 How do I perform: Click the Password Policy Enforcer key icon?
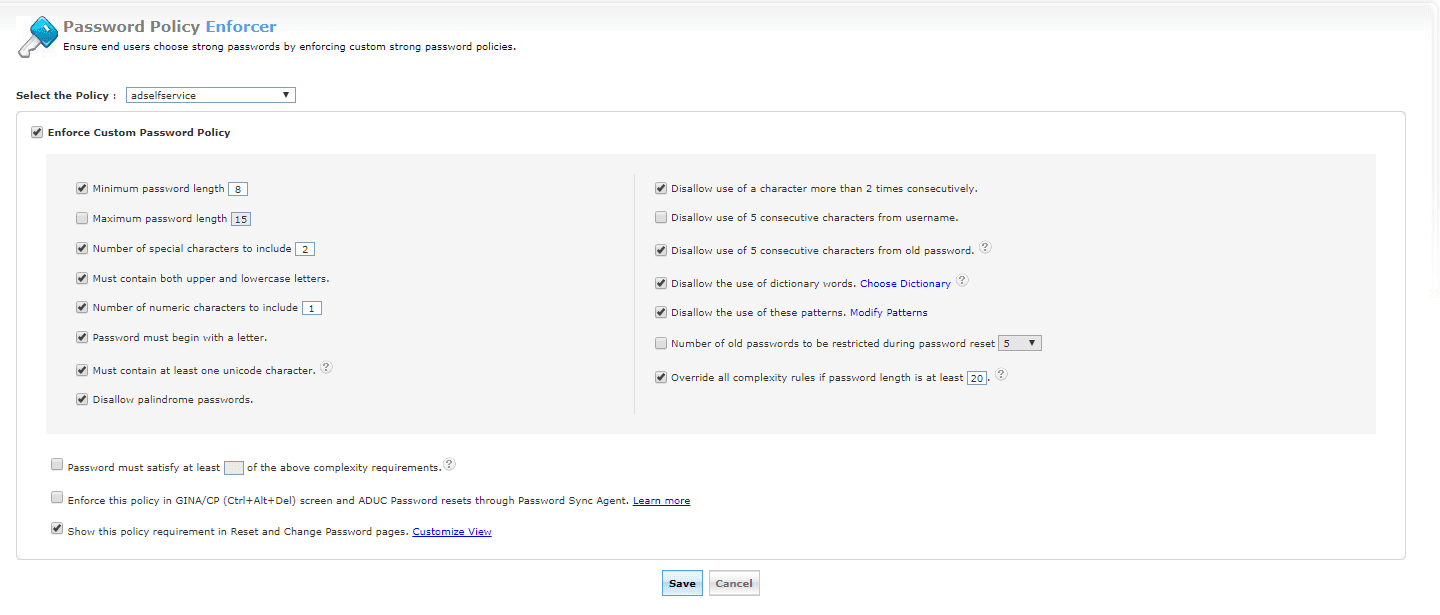(x=38, y=36)
